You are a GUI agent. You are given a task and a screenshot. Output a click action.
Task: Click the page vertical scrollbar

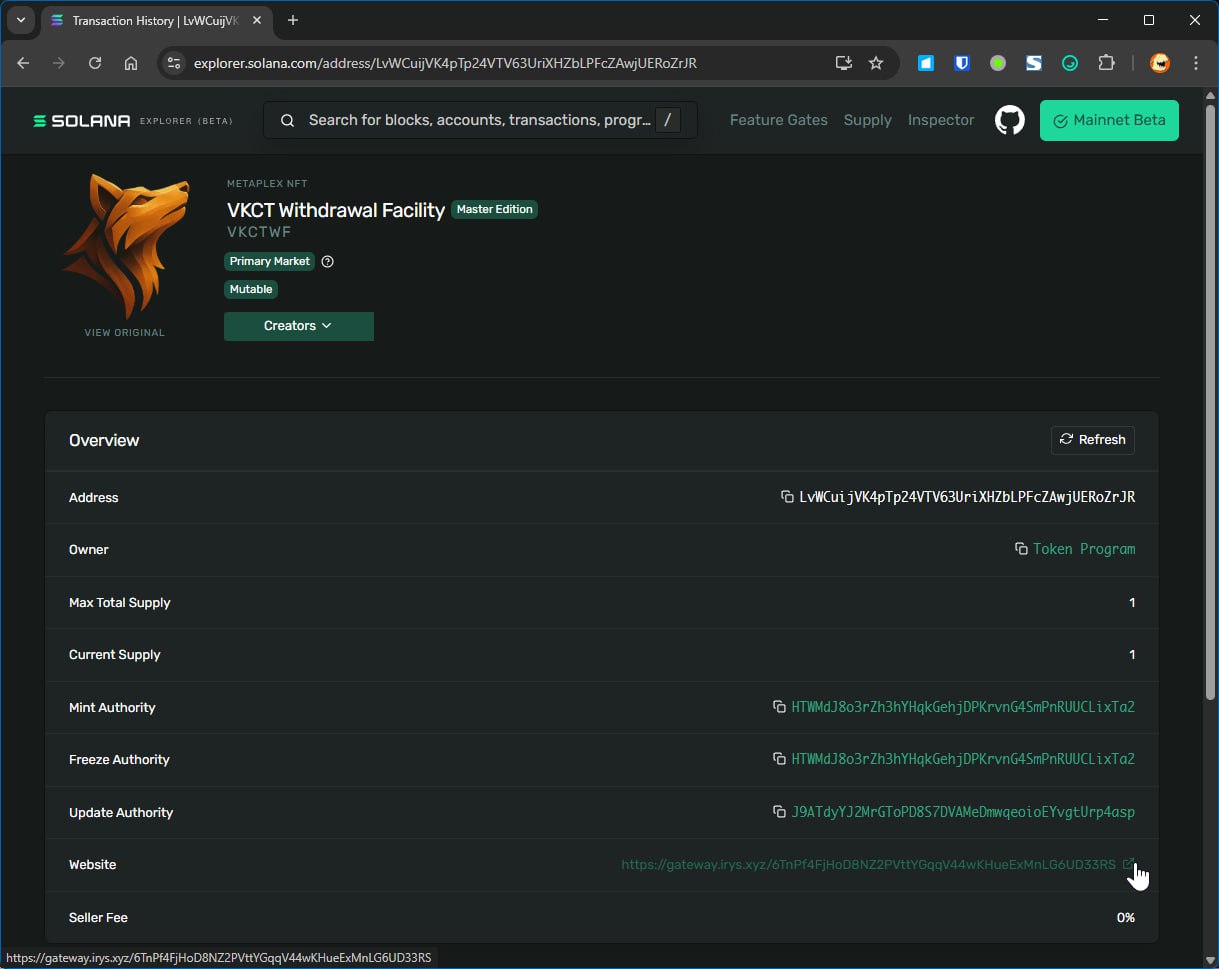(1210, 400)
